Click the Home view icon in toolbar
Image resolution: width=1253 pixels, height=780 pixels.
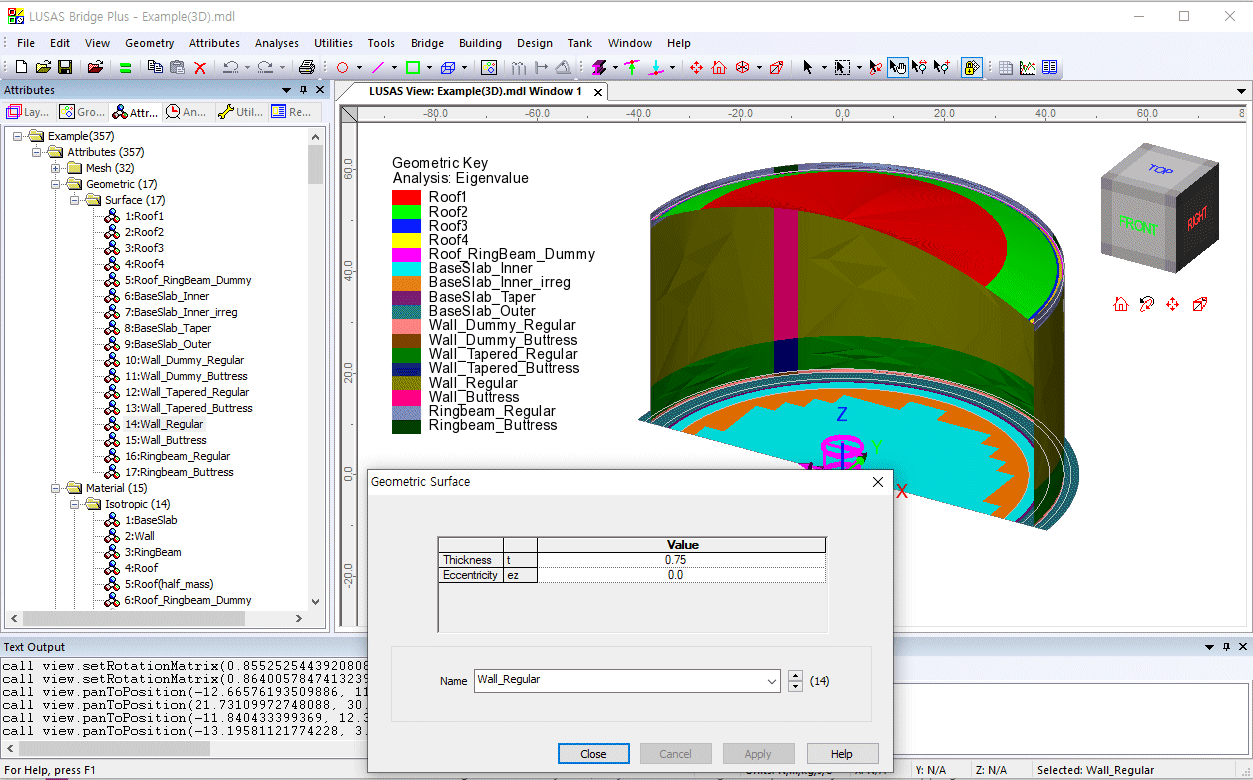(719, 67)
